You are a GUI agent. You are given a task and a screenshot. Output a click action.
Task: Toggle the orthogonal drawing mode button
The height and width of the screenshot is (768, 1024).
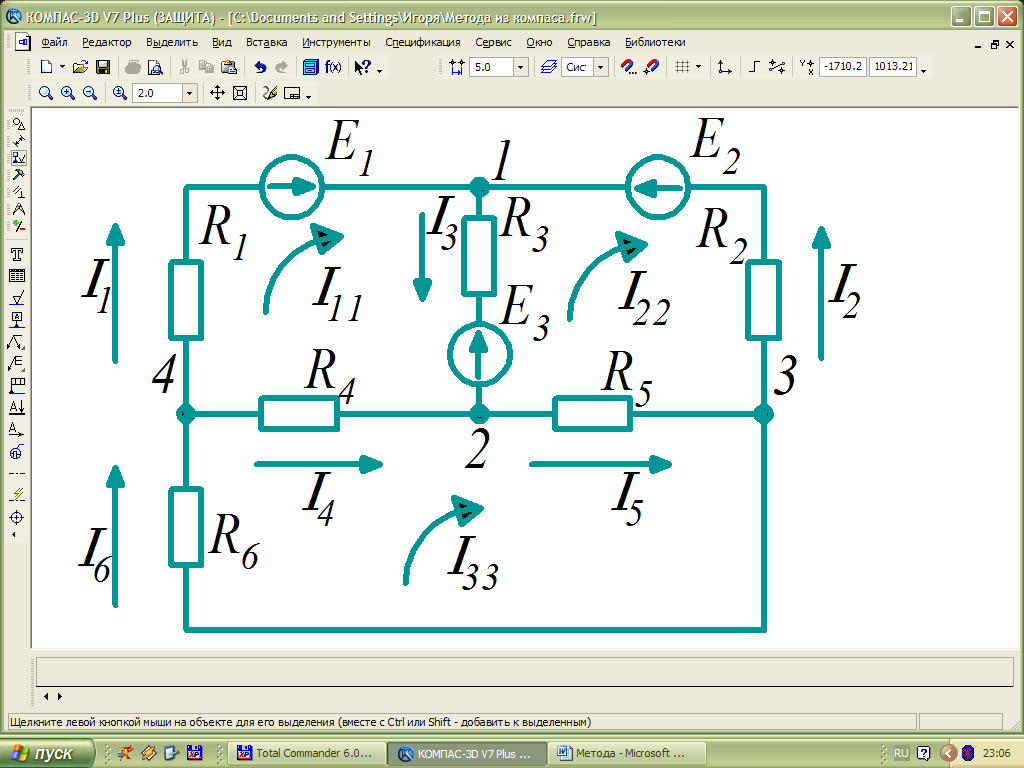pyautogui.click(x=755, y=67)
